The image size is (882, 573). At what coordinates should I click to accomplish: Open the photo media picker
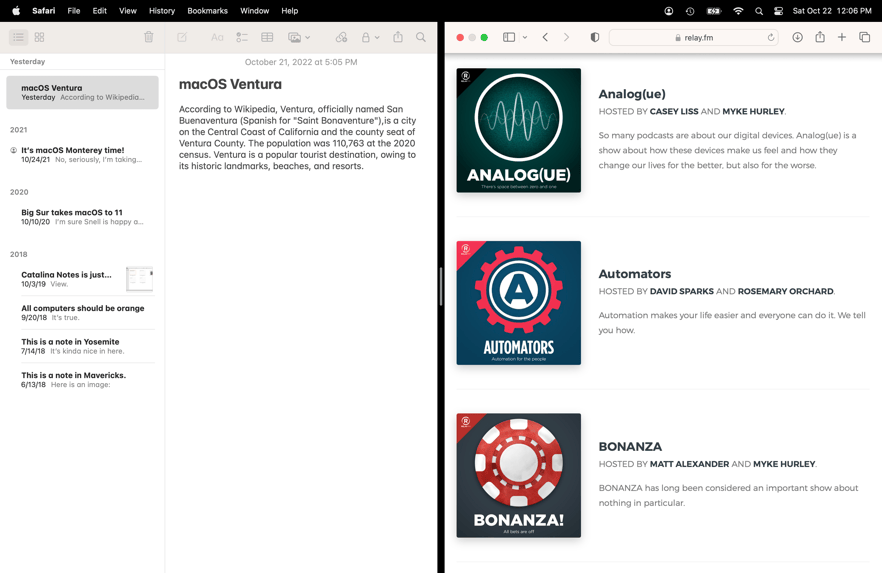point(294,37)
